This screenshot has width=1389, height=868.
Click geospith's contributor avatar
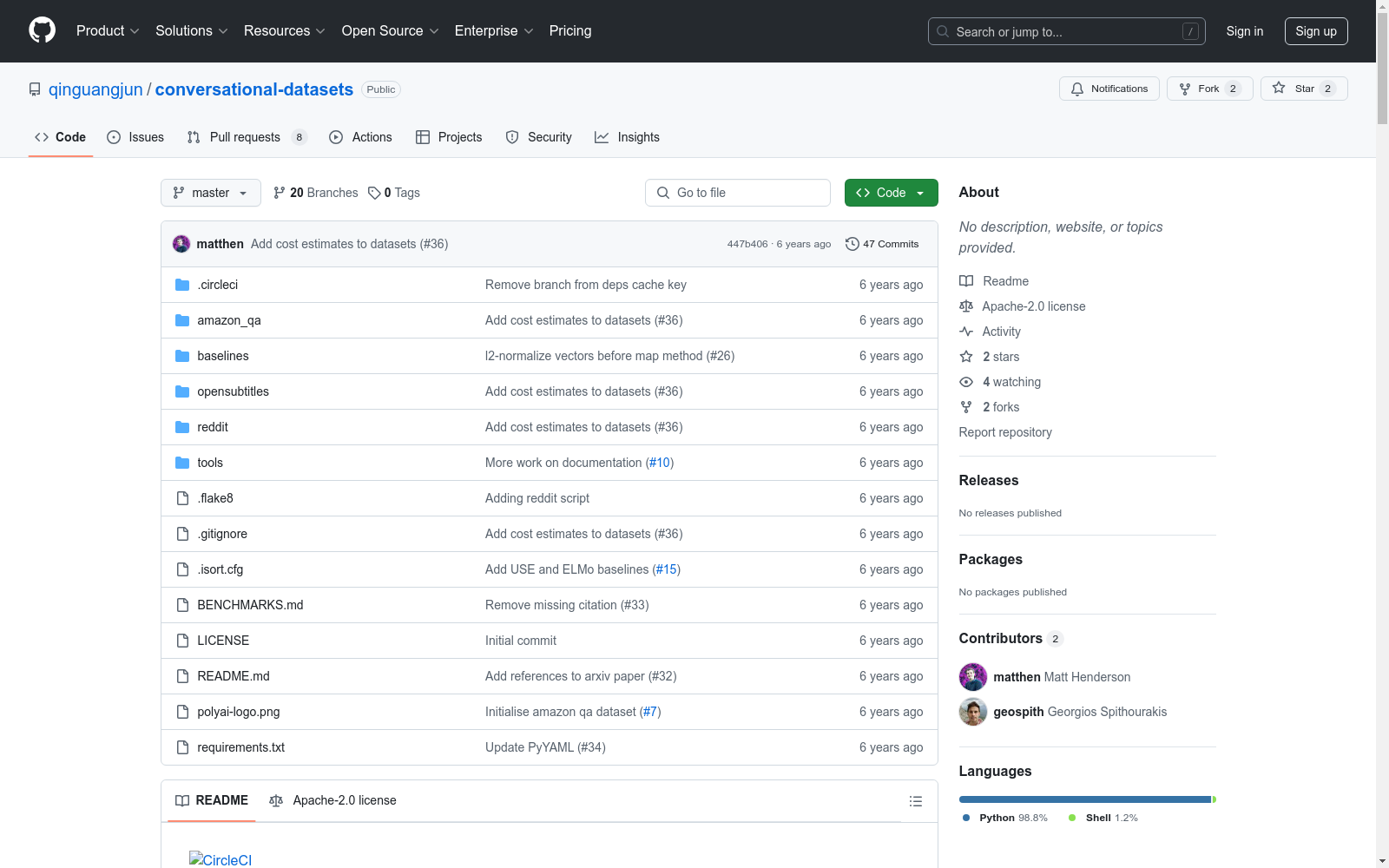point(973,712)
